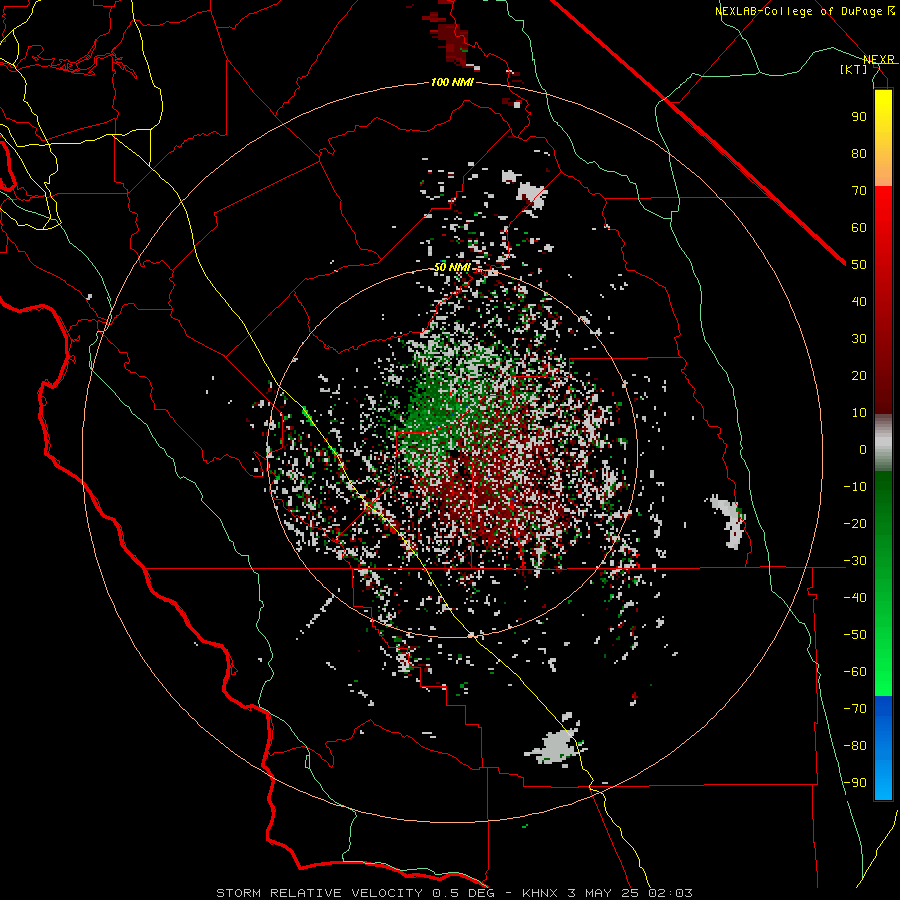Click the STORM RELATIVE VELOCITY caption text
Screen dimensions: 900x900
pyautogui.click(x=319, y=893)
